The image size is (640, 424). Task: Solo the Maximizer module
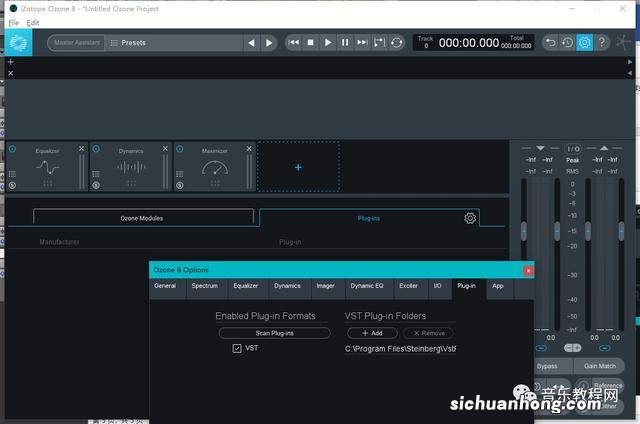[x=180, y=185]
